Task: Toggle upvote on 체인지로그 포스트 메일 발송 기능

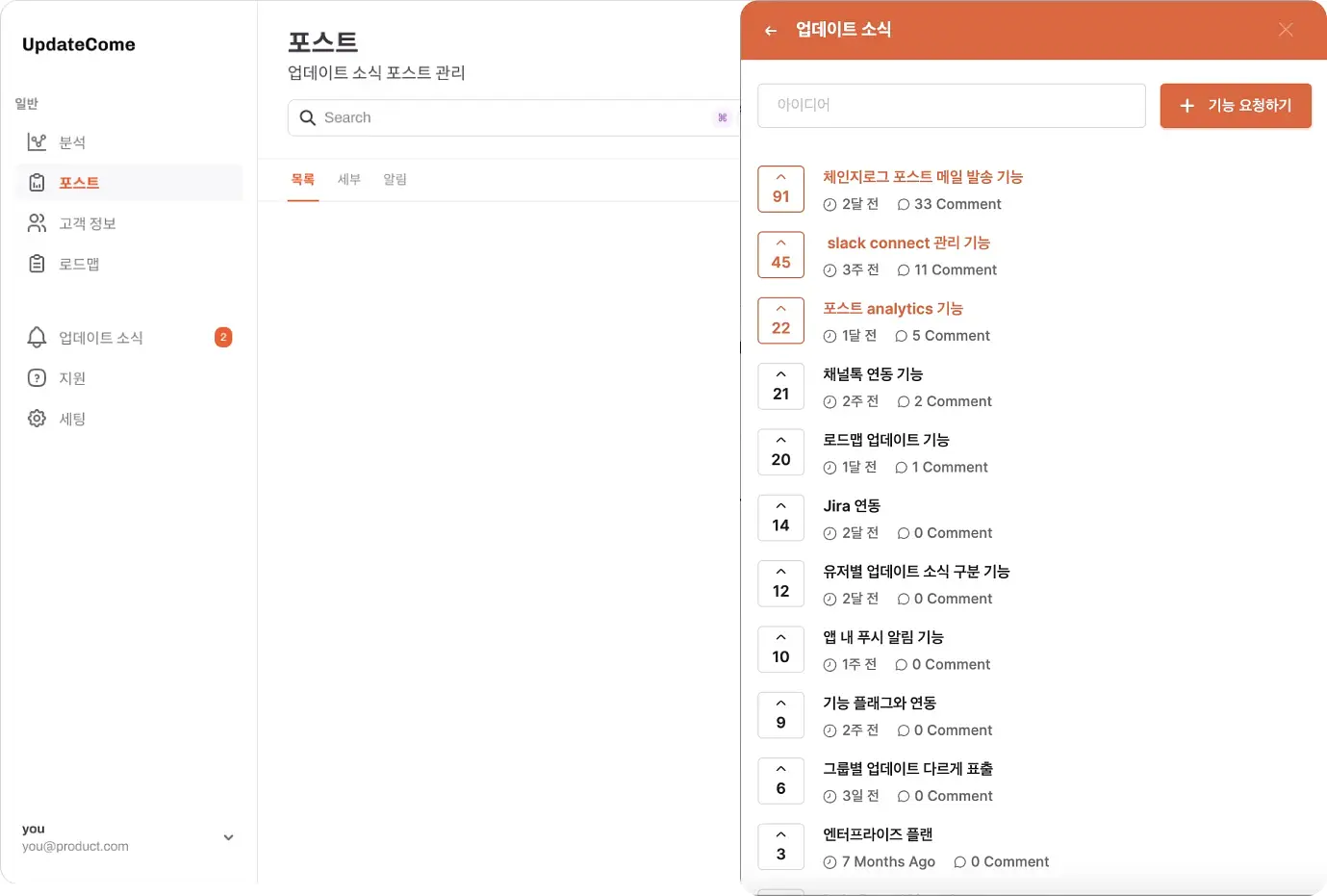Action: [x=781, y=189]
